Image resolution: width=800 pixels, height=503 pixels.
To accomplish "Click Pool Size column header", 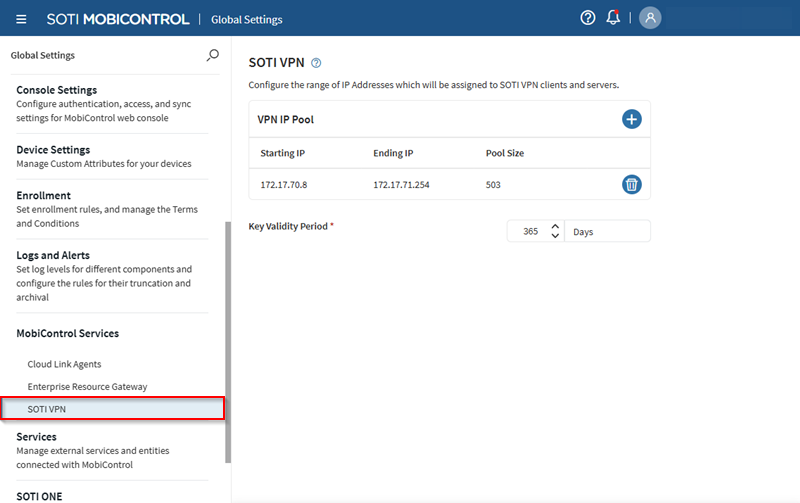I will (x=505, y=153).
